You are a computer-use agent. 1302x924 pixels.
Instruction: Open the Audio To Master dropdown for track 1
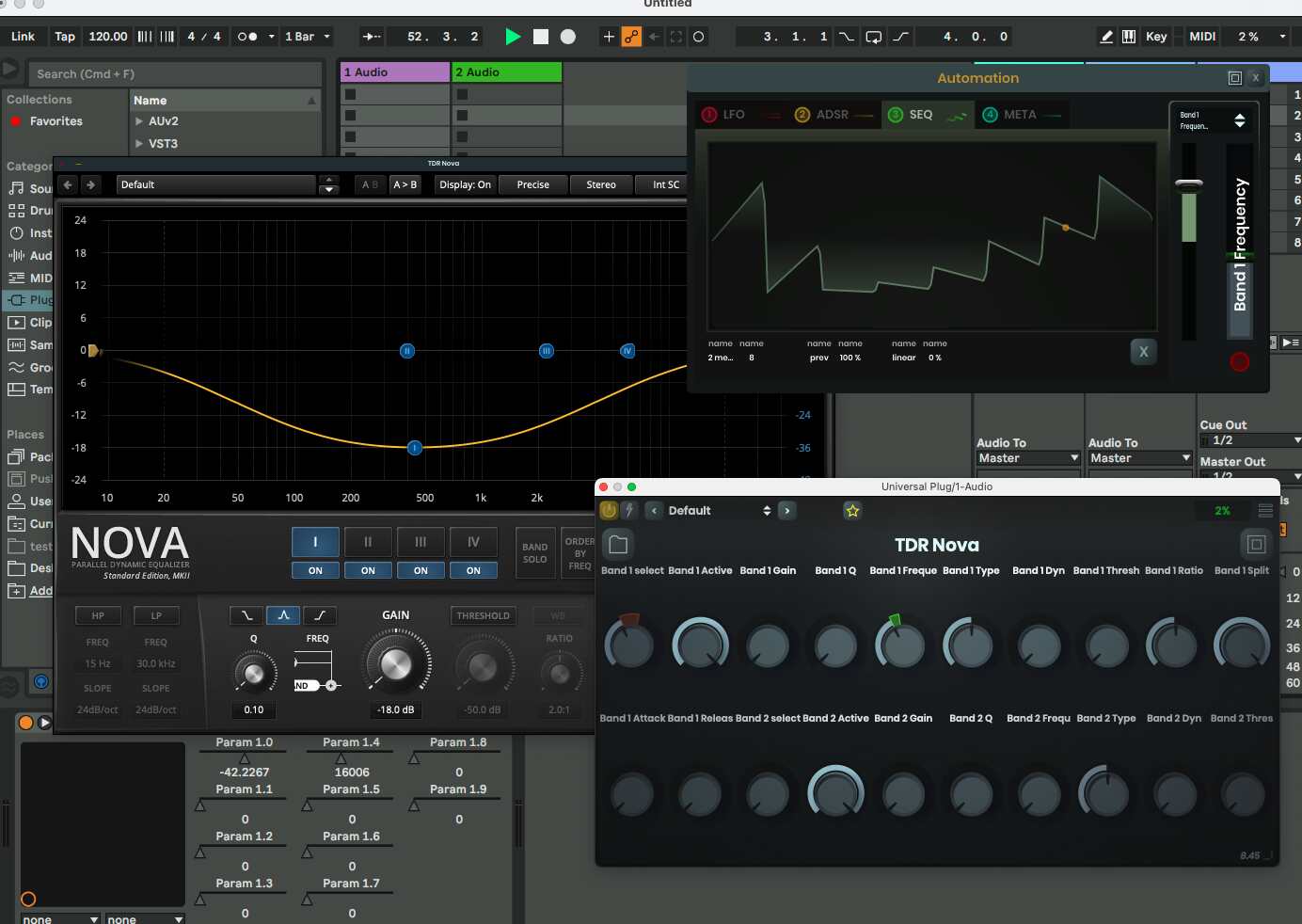tap(1028, 458)
